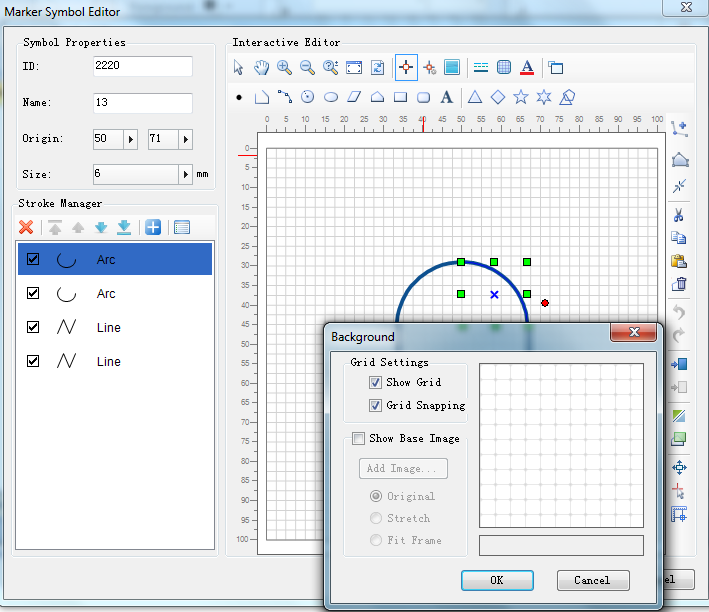Select the second Arc stroke in list
709x612 pixels.
pyautogui.click(x=105, y=294)
